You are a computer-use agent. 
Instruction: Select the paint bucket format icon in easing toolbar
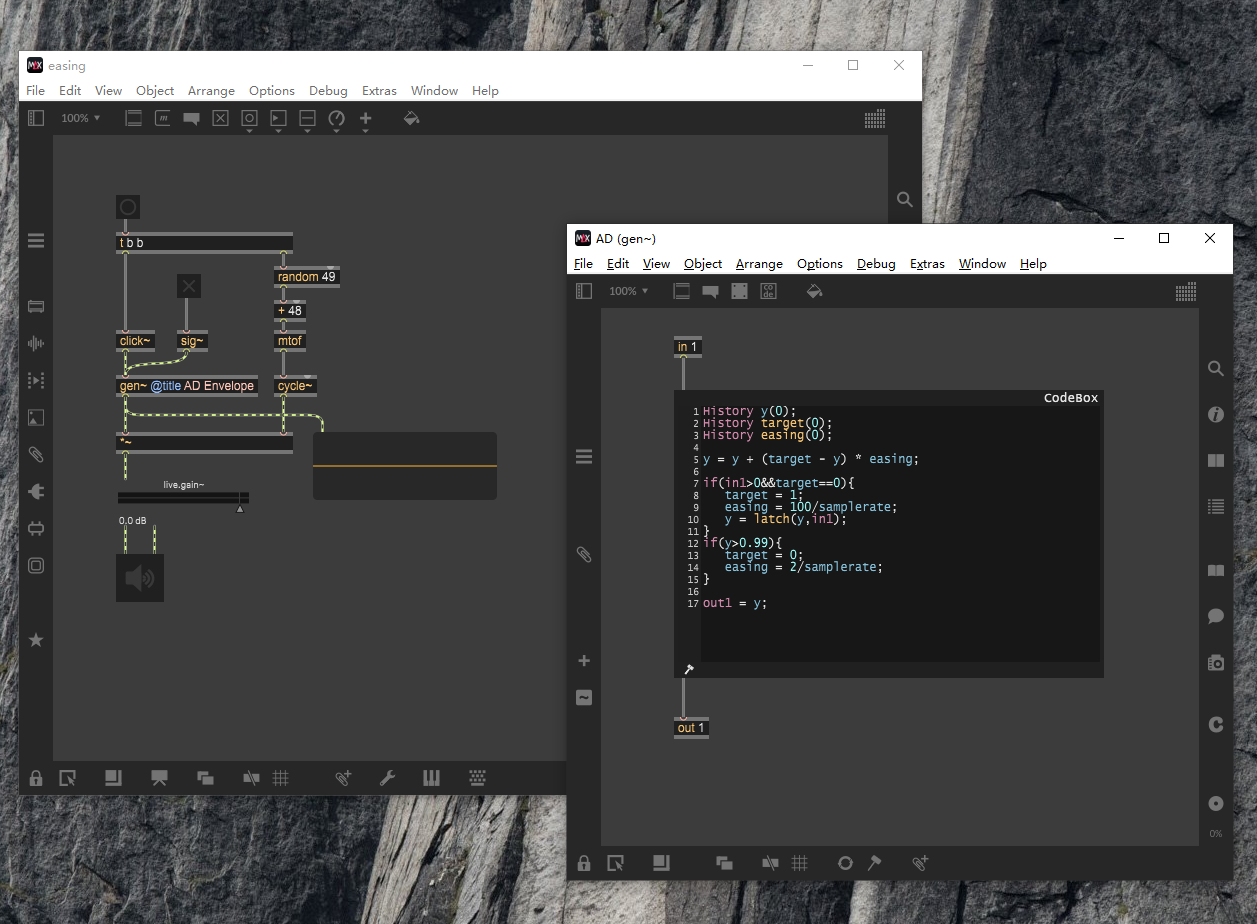click(411, 118)
